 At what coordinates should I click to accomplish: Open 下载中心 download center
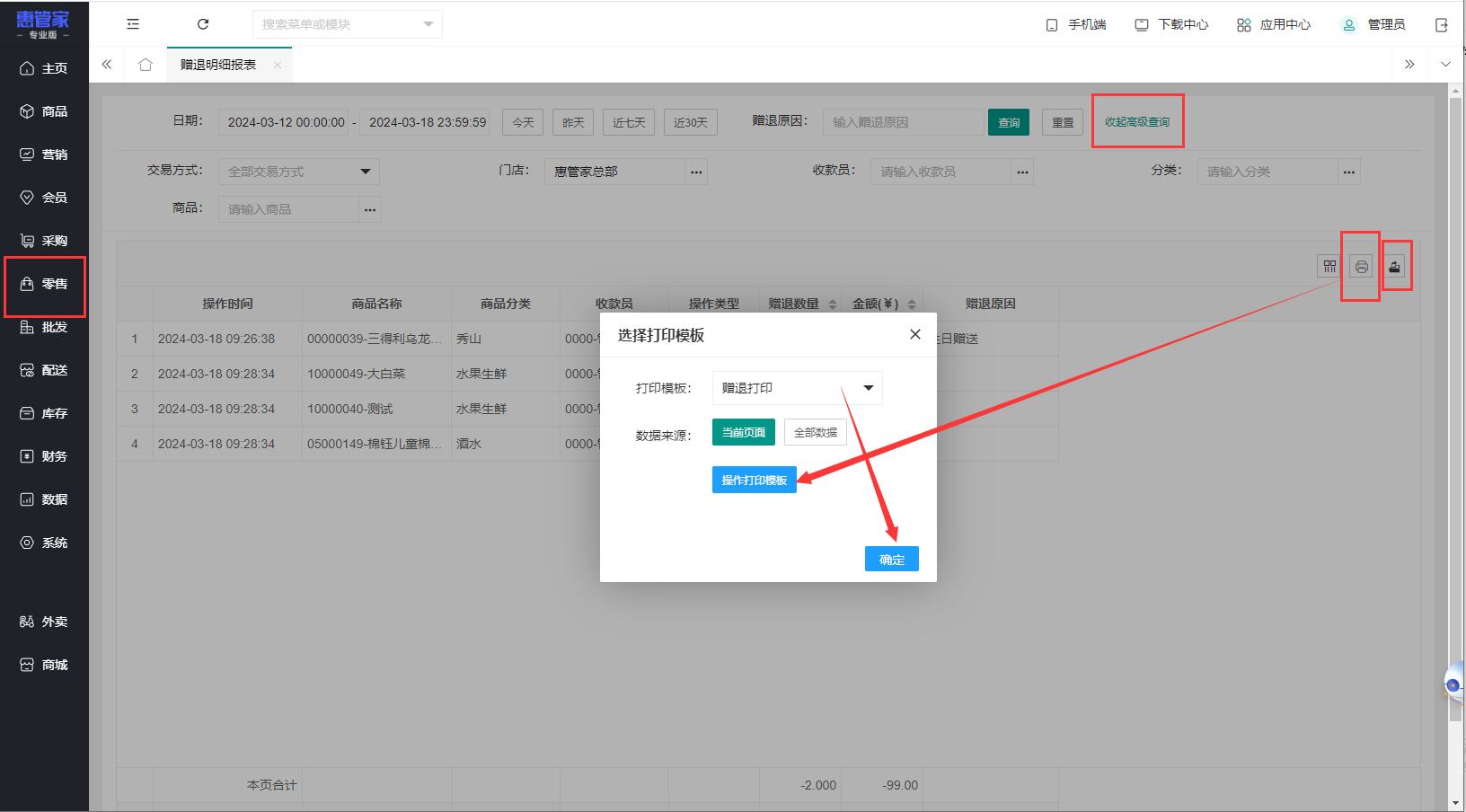(x=1172, y=24)
